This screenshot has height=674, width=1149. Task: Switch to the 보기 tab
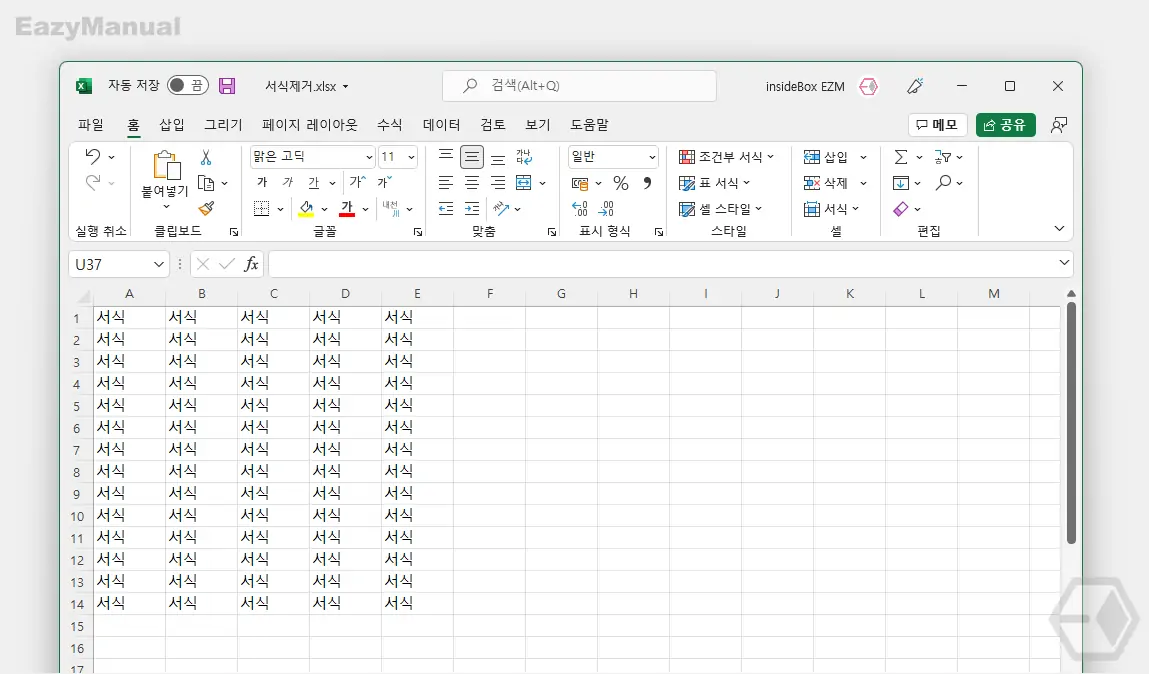[537, 125]
